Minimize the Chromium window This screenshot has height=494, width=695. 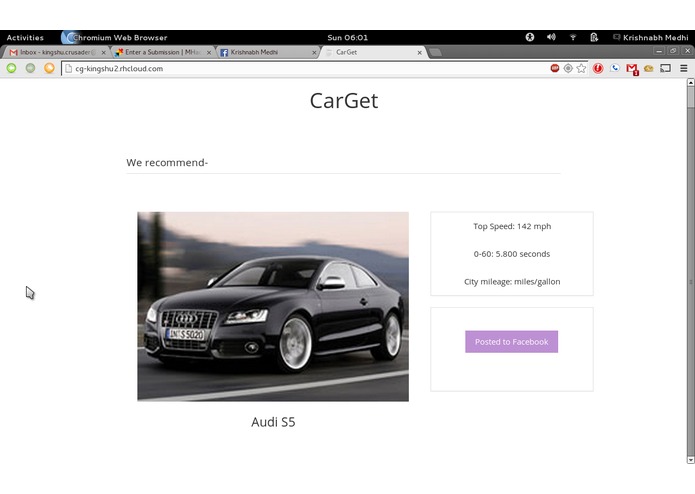(659, 51)
